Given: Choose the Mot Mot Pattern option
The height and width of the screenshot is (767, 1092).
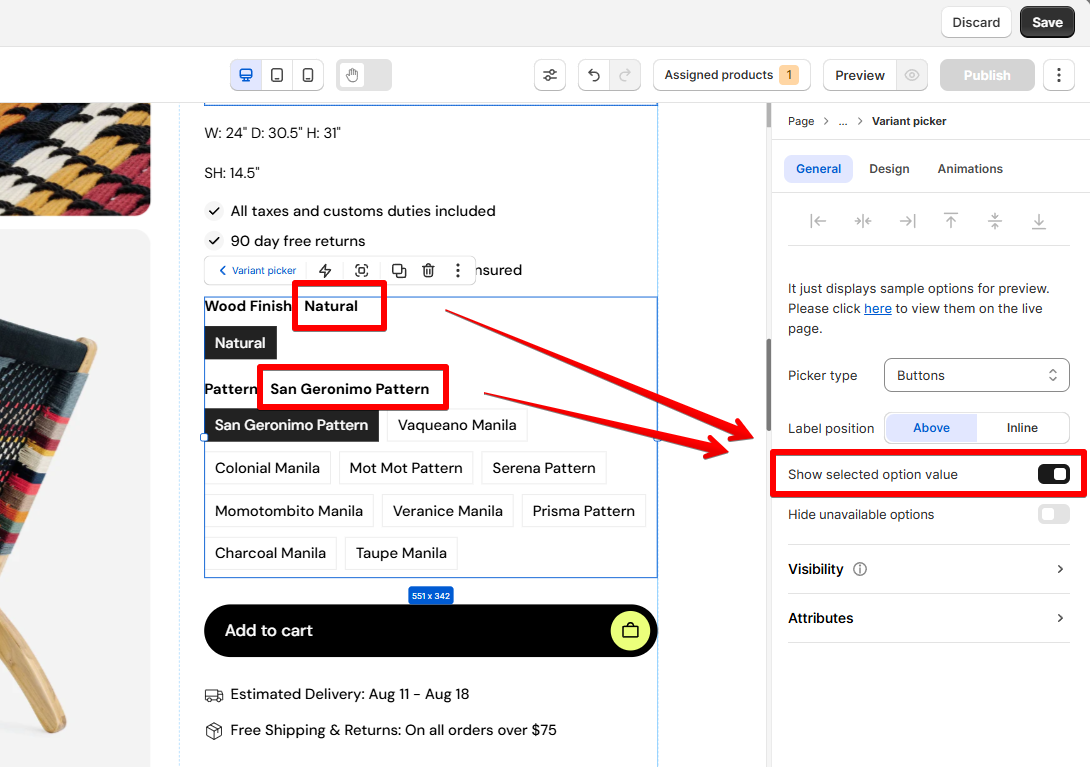Looking at the screenshot, I should coord(406,468).
